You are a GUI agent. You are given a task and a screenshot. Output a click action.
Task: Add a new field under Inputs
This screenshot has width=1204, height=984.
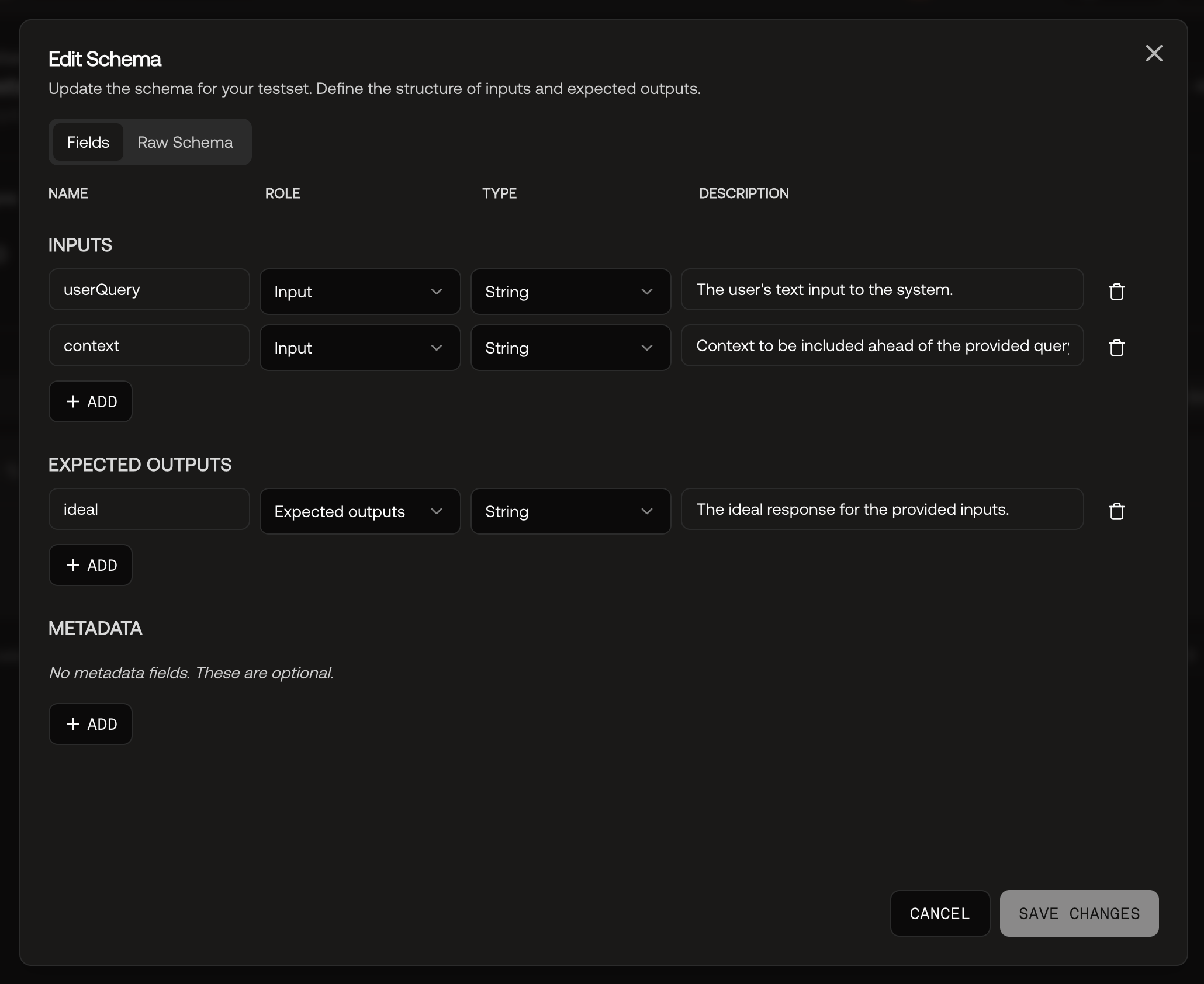coord(91,401)
